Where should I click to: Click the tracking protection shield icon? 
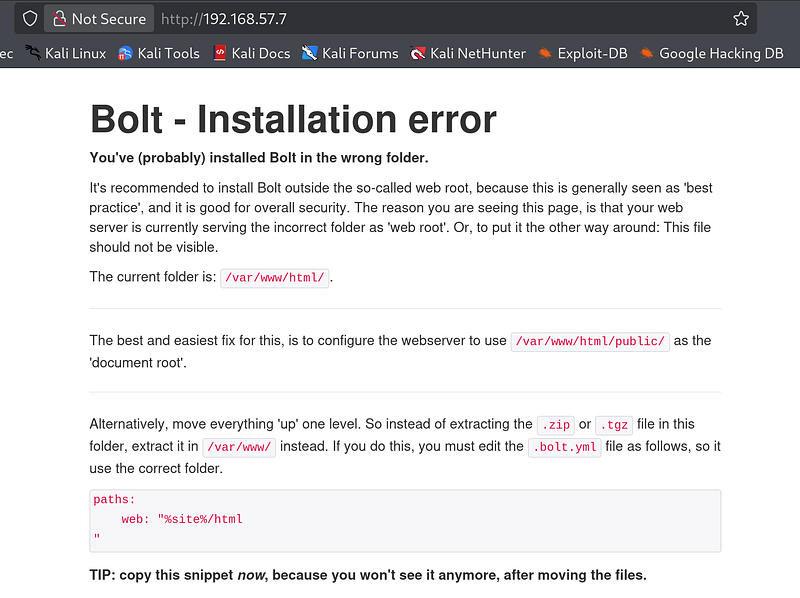(x=30, y=18)
